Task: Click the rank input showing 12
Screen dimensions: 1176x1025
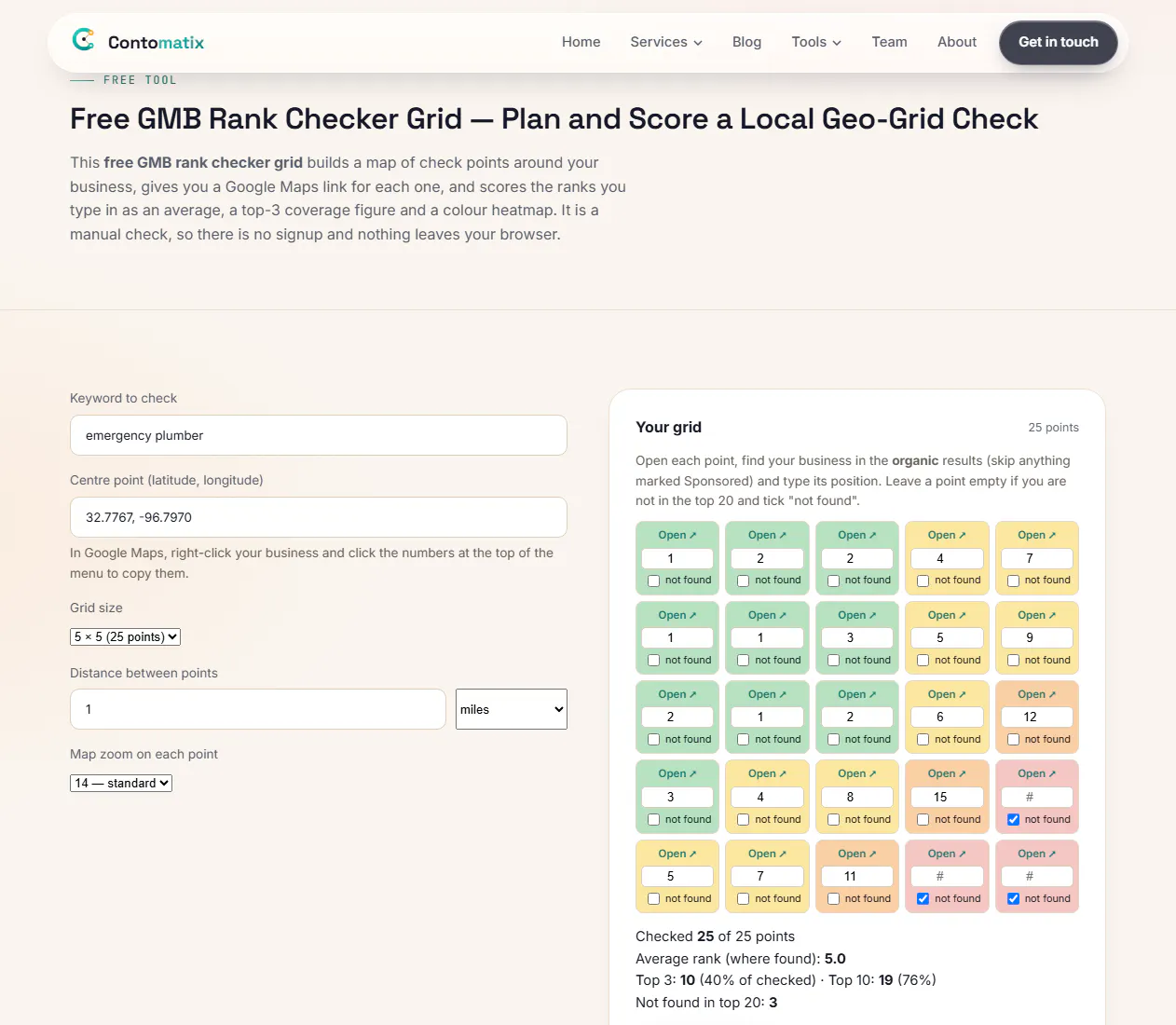Action: [x=1037, y=717]
